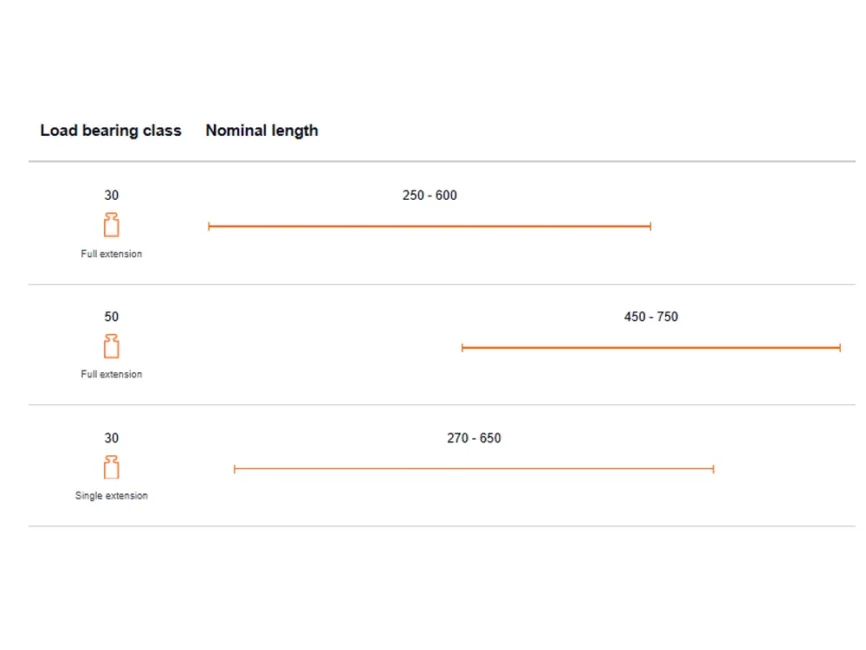The image size is (866, 650).
Task: Click the left end cap of the 270 - 650 bar
Action: click(x=234, y=468)
